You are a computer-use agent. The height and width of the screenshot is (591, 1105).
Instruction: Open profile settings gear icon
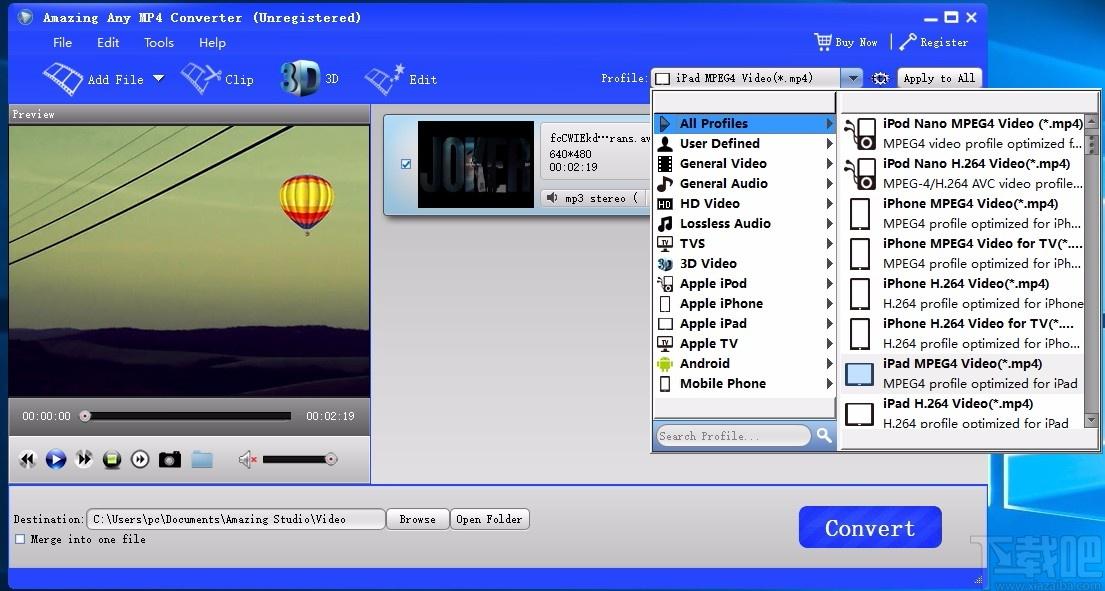click(880, 78)
